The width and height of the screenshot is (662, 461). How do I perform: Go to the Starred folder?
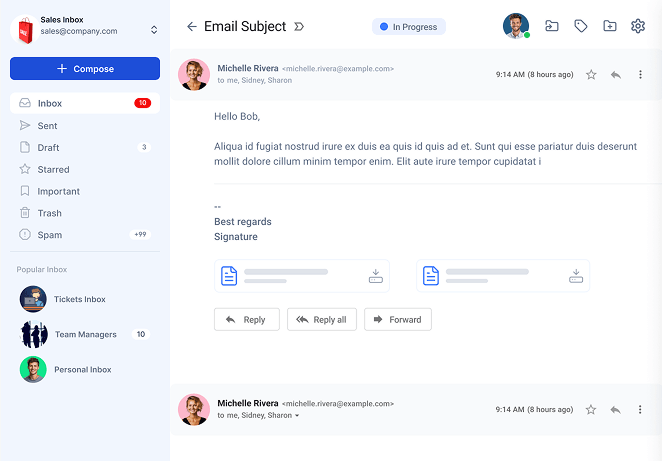53,170
